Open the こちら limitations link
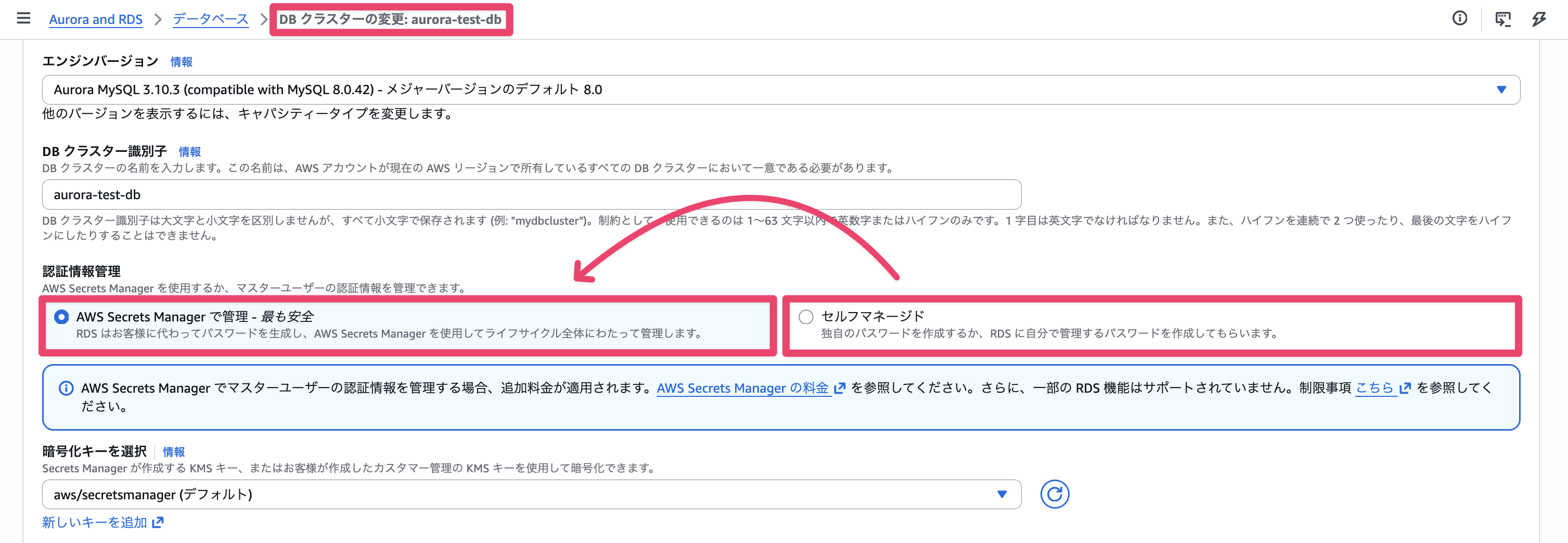The width and height of the screenshot is (1568, 543). point(1374,388)
